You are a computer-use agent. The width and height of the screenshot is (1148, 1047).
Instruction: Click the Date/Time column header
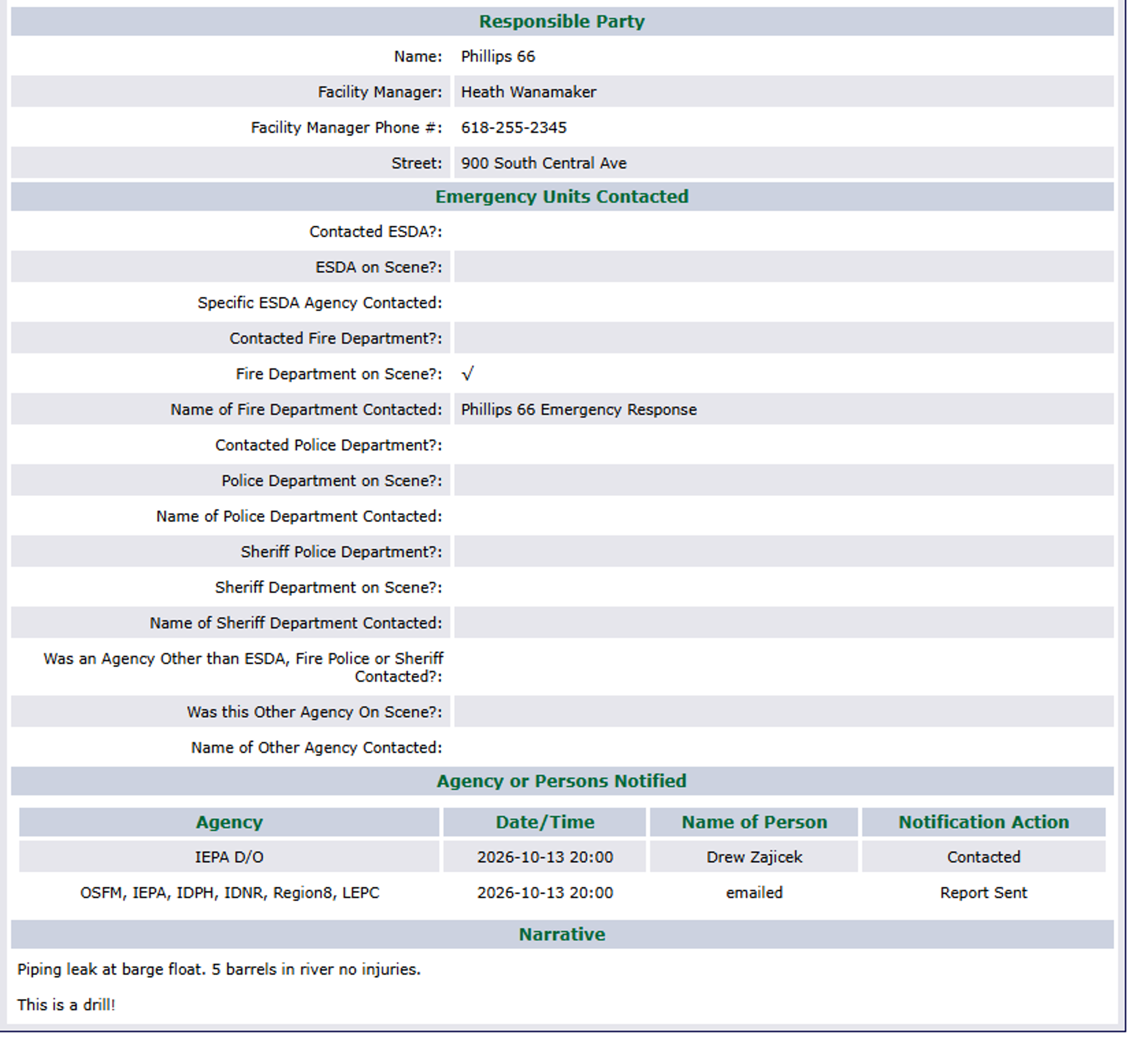pyautogui.click(x=545, y=822)
